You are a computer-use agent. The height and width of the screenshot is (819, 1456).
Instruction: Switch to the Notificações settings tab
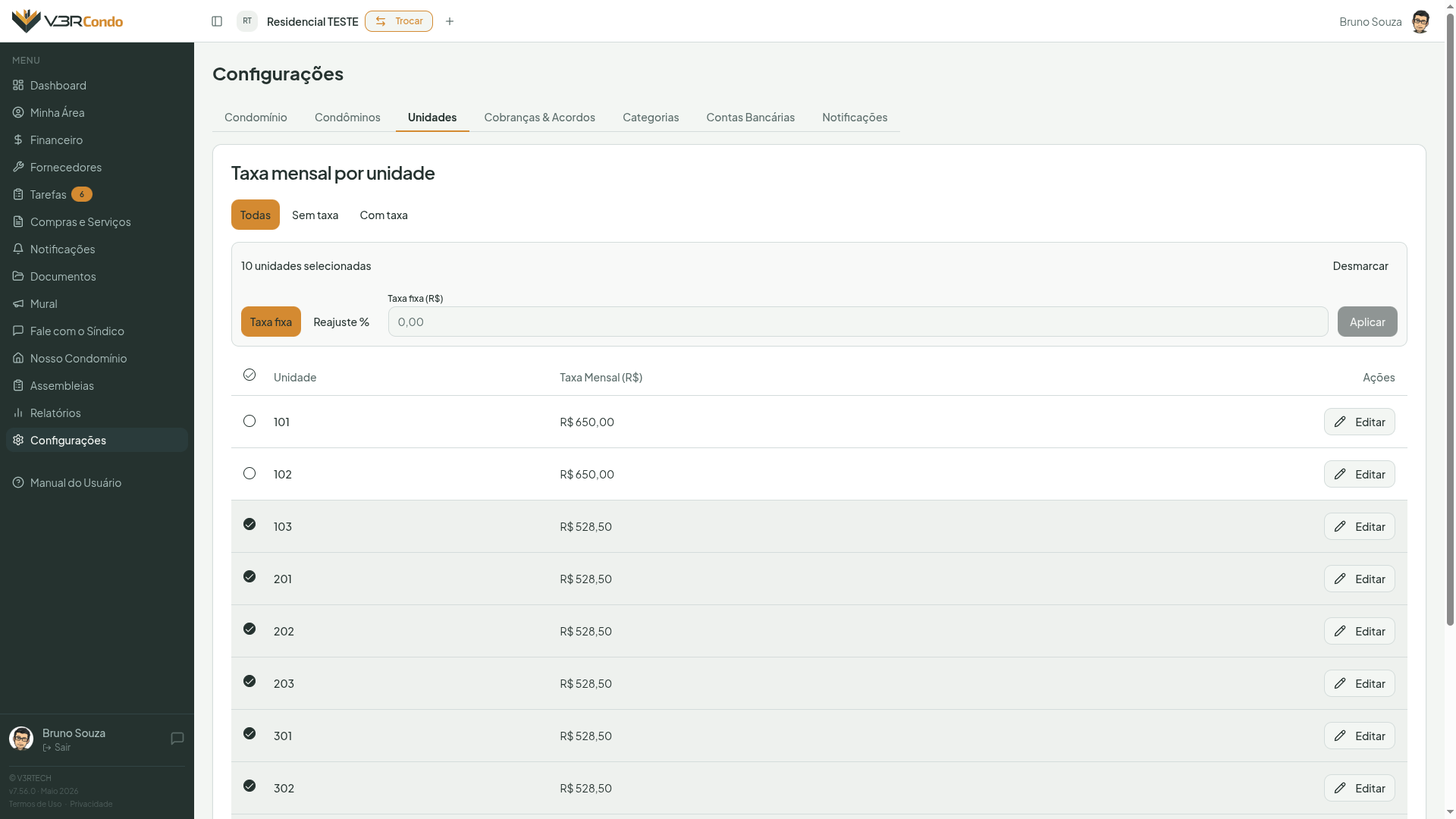855,117
